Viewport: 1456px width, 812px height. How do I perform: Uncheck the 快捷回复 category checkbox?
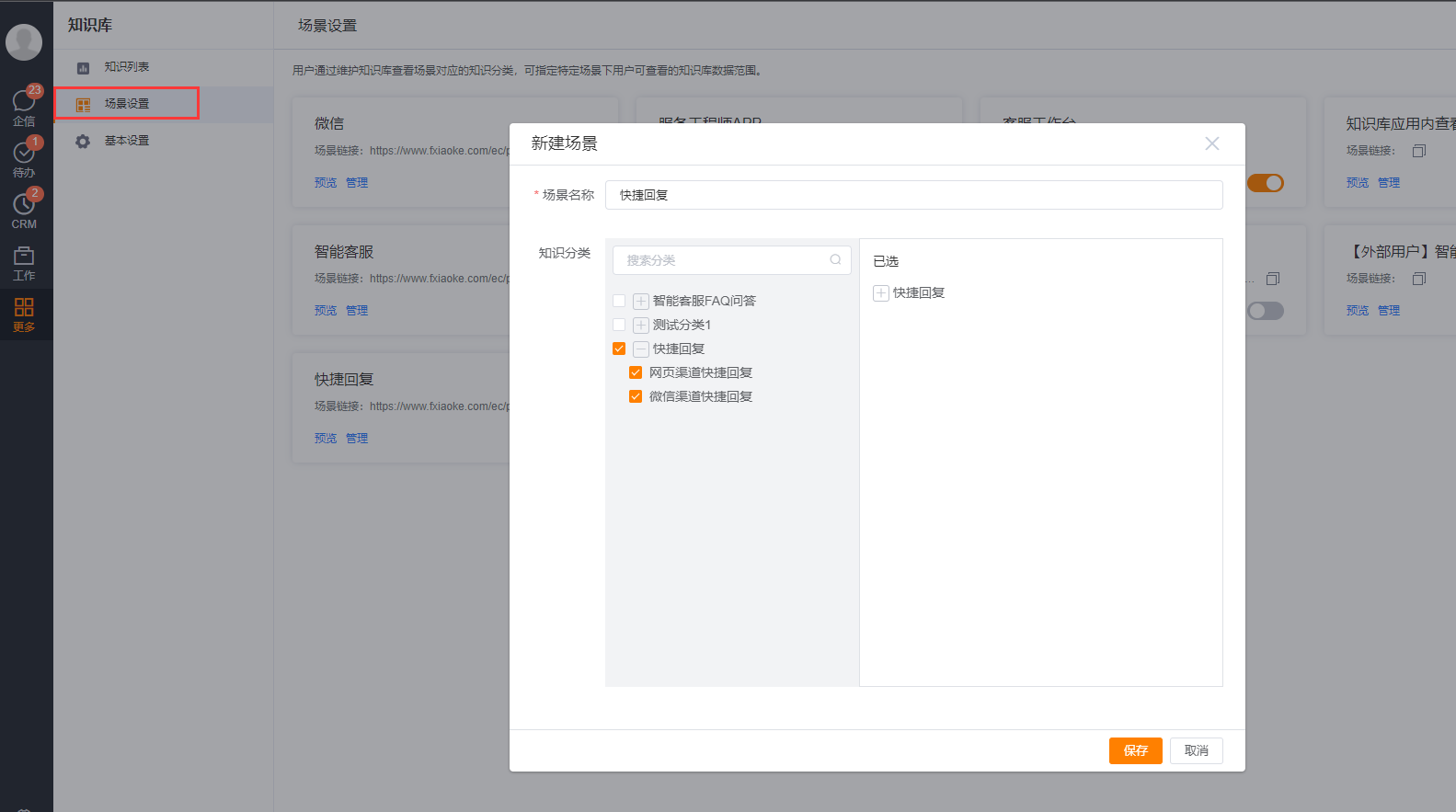click(x=619, y=349)
